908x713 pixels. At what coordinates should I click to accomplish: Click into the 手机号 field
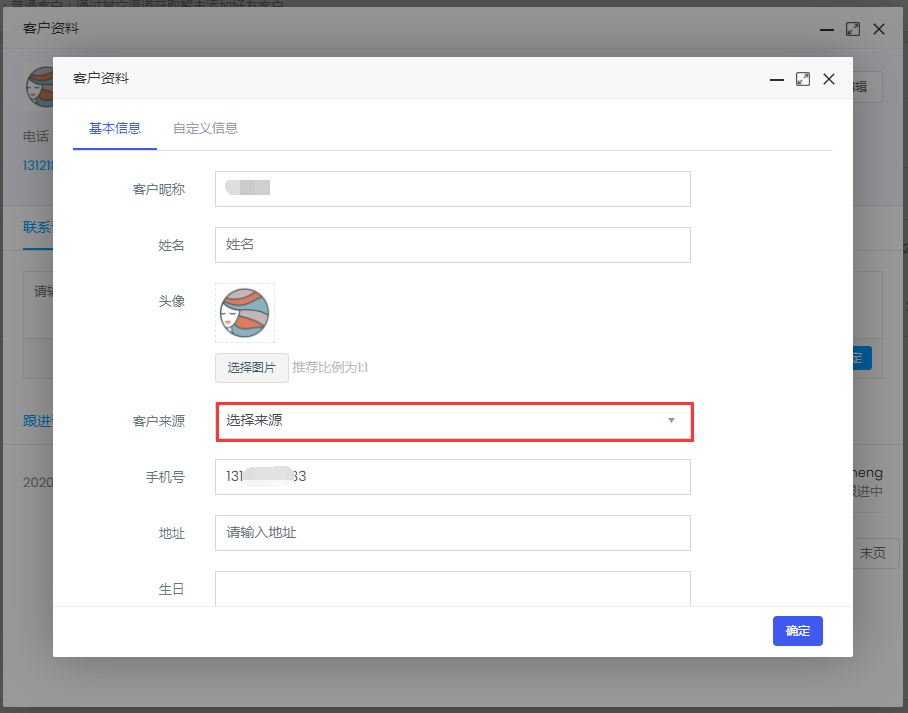452,477
